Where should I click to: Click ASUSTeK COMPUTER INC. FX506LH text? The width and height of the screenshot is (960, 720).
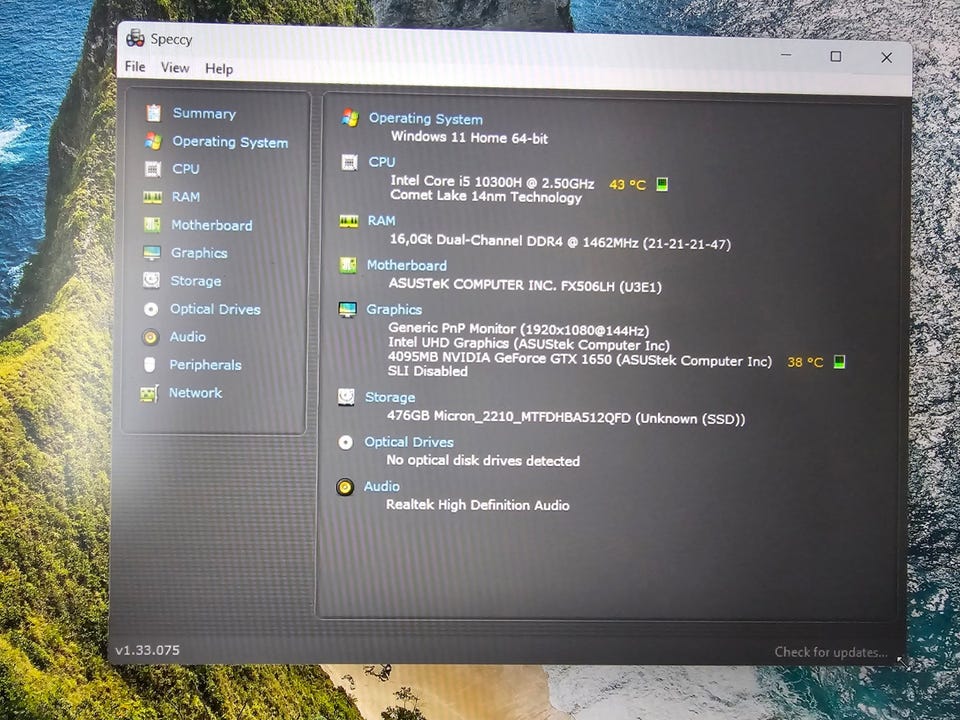click(x=525, y=285)
